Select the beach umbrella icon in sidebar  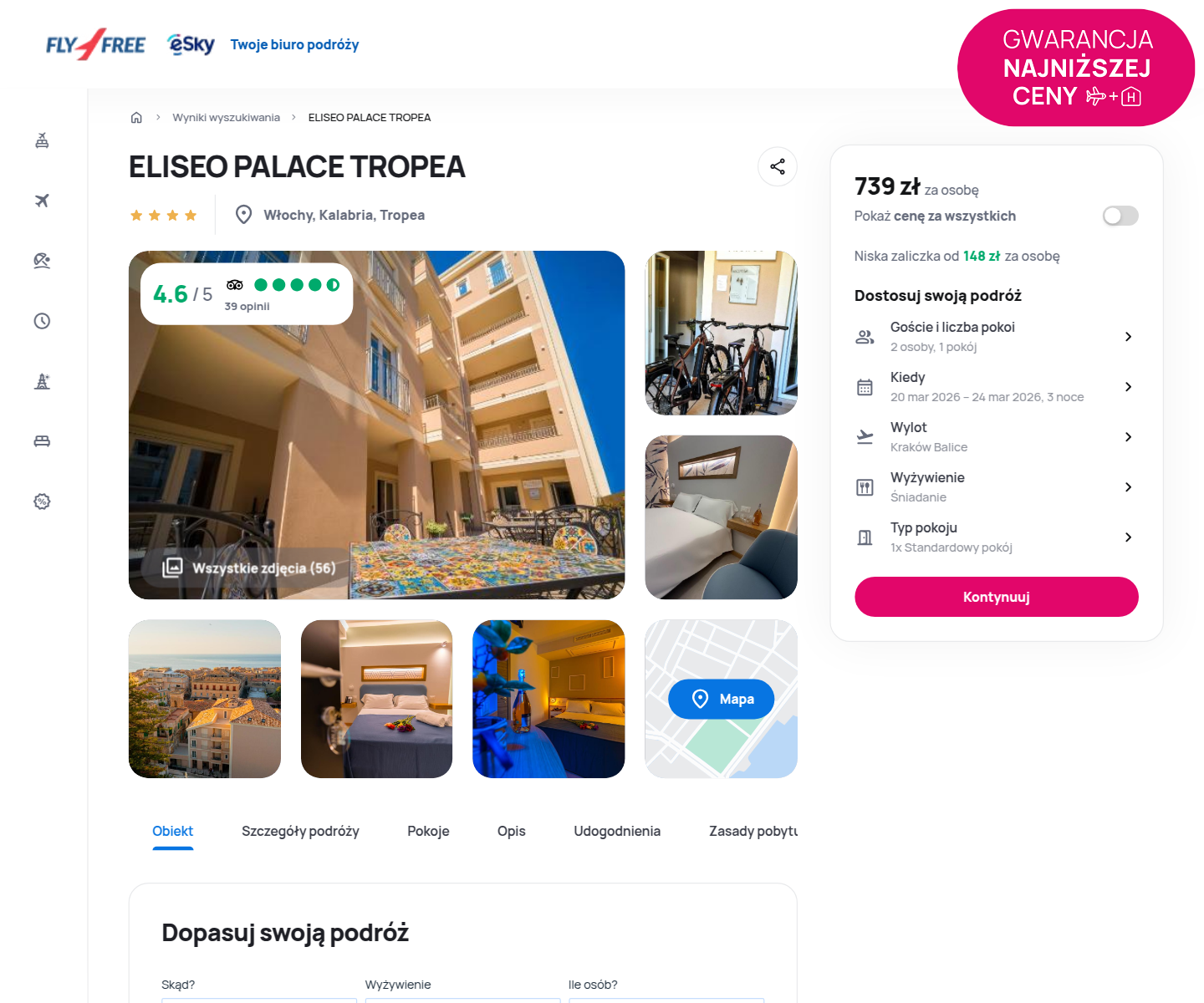point(42,261)
